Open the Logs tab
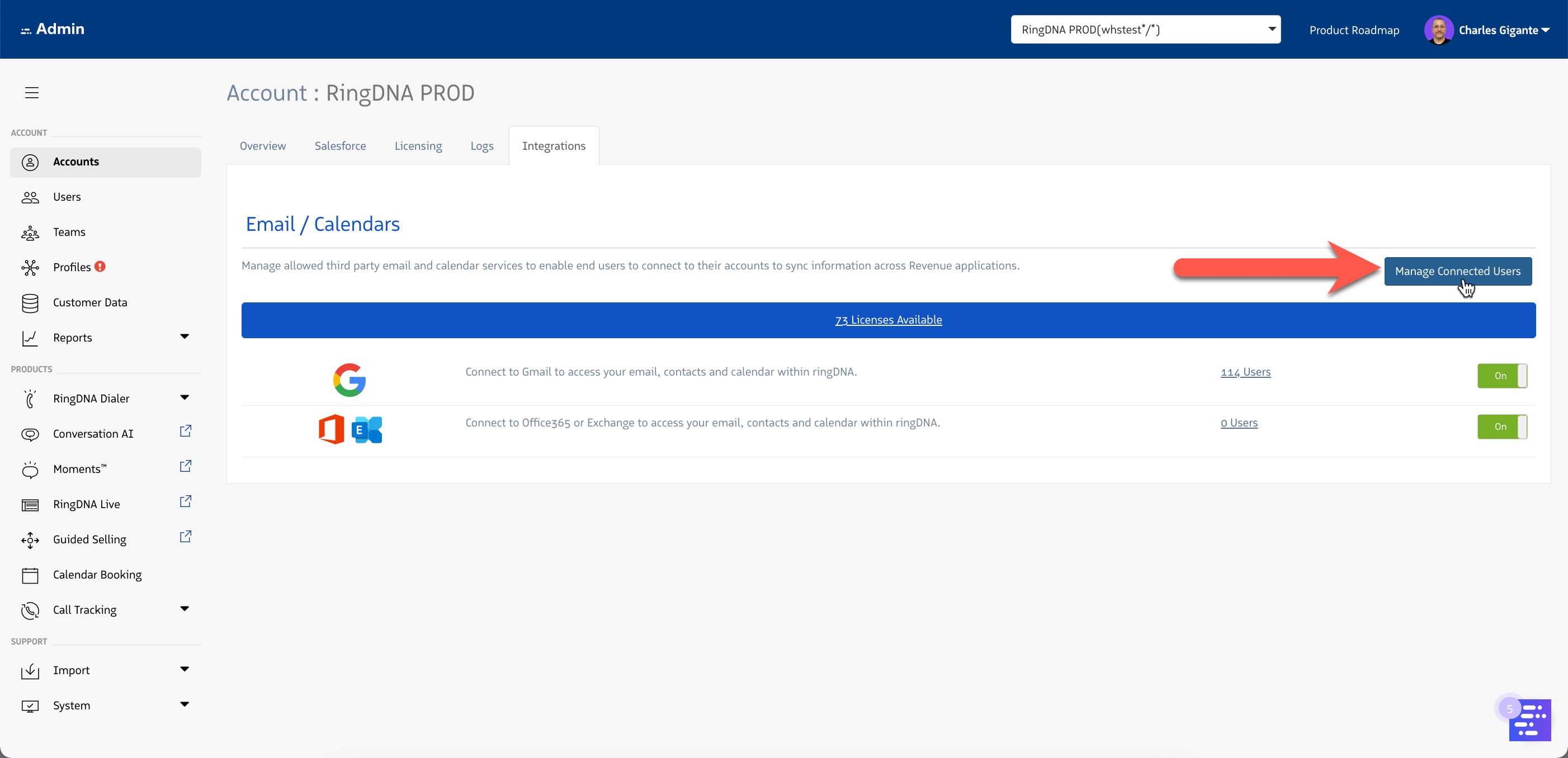Screen dimensions: 1568x758 click(x=481, y=146)
